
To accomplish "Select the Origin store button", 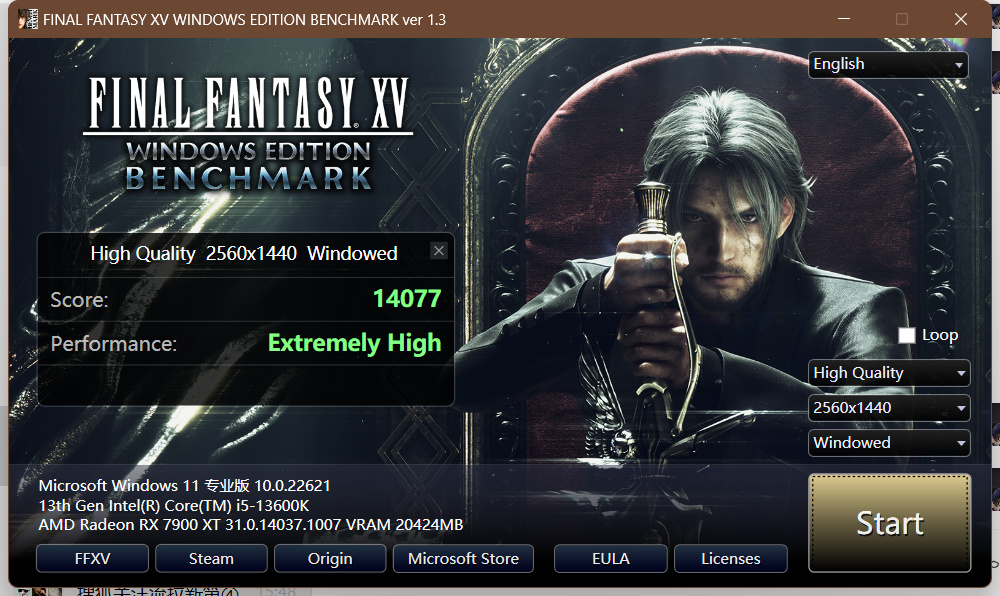I will [330, 558].
